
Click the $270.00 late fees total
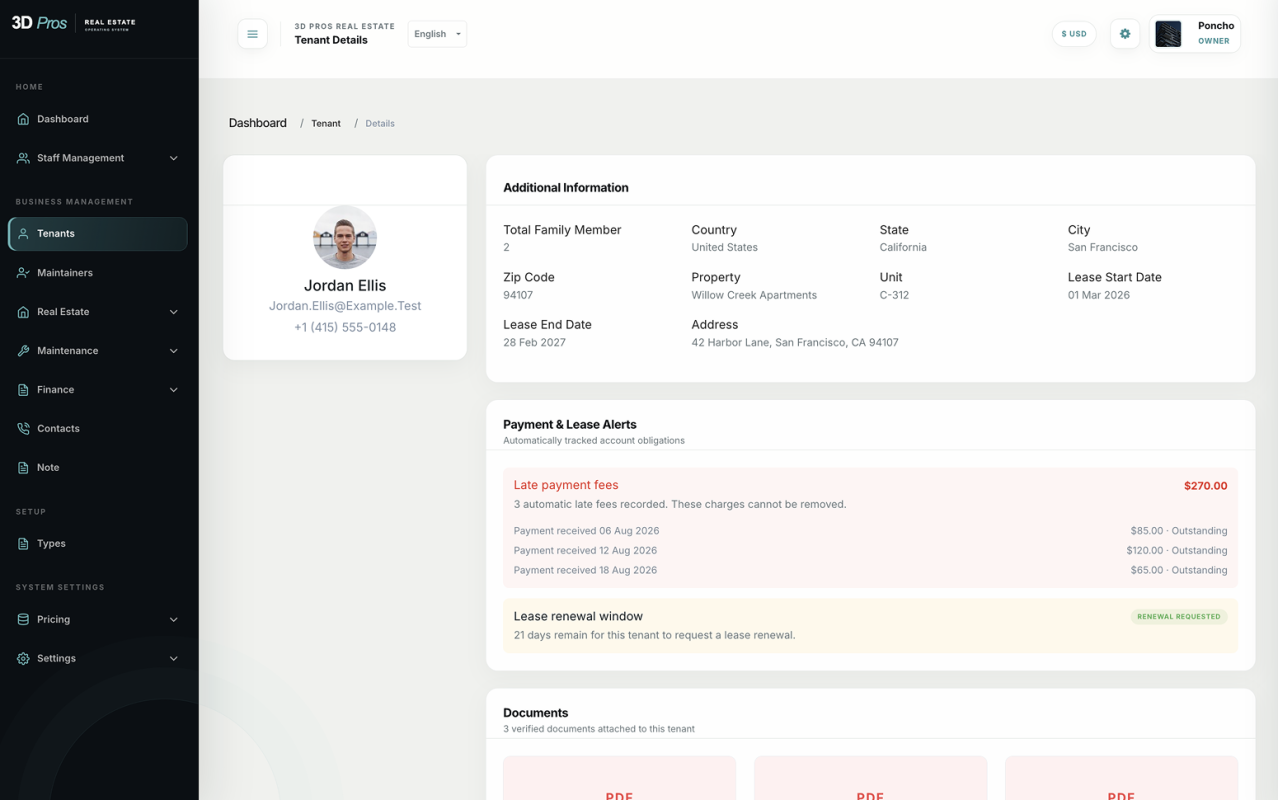pos(1205,486)
